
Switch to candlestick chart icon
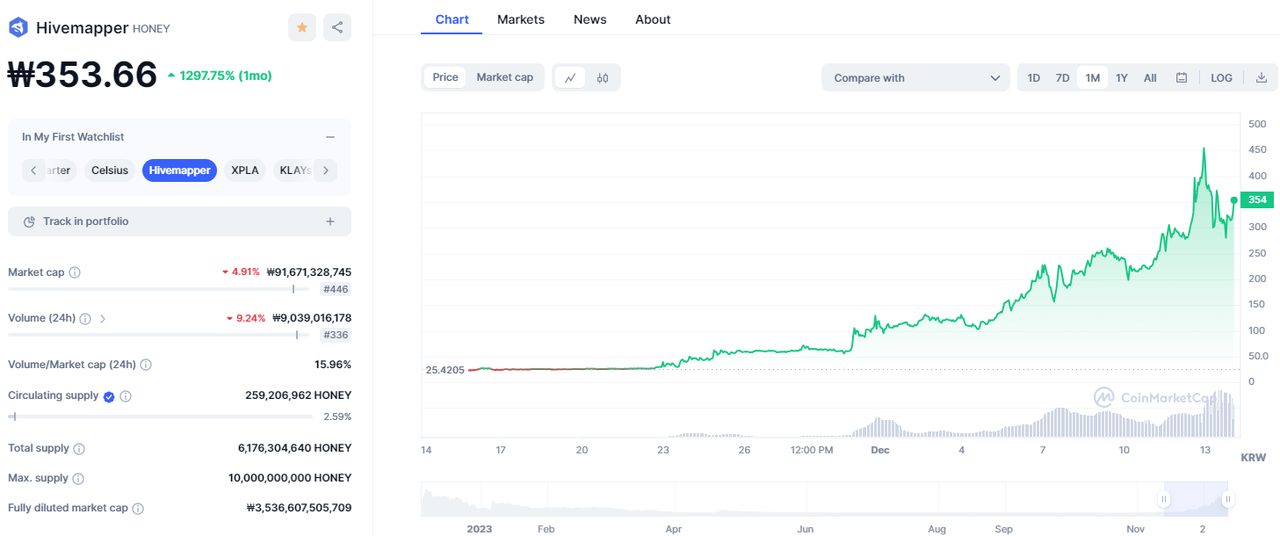click(x=603, y=78)
